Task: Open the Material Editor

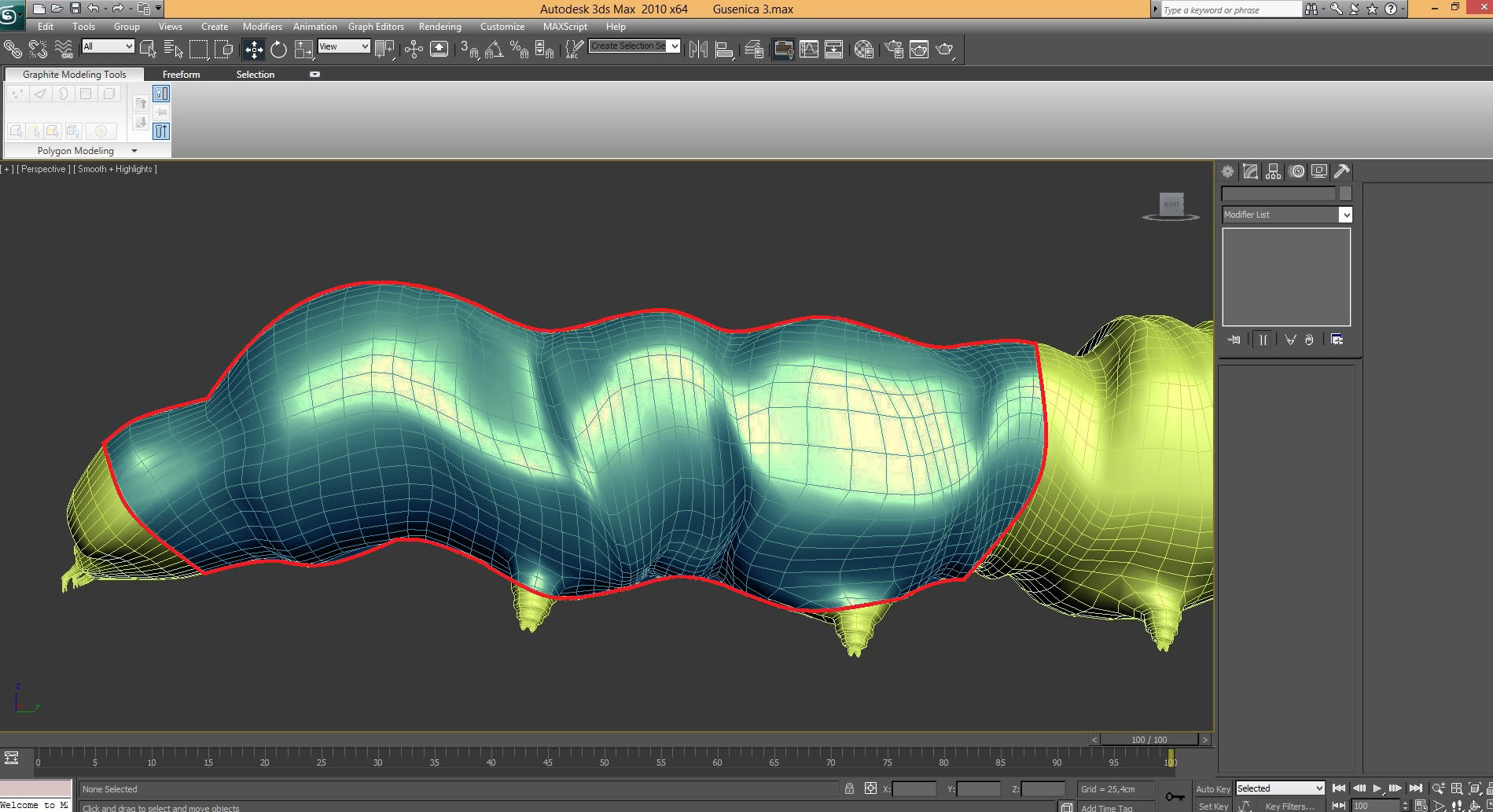Action: 863,50
